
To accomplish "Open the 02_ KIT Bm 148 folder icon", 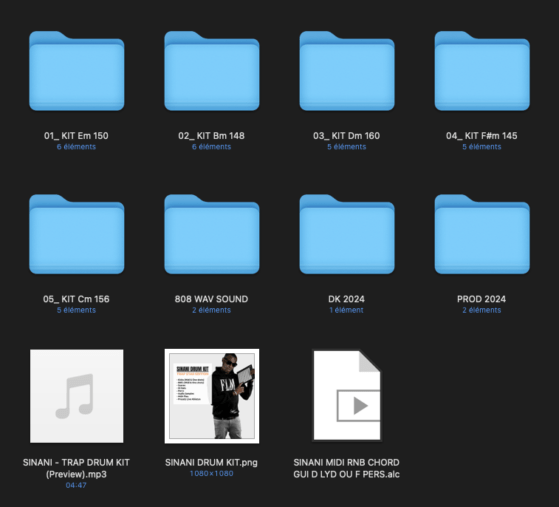I will (x=212, y=71).
